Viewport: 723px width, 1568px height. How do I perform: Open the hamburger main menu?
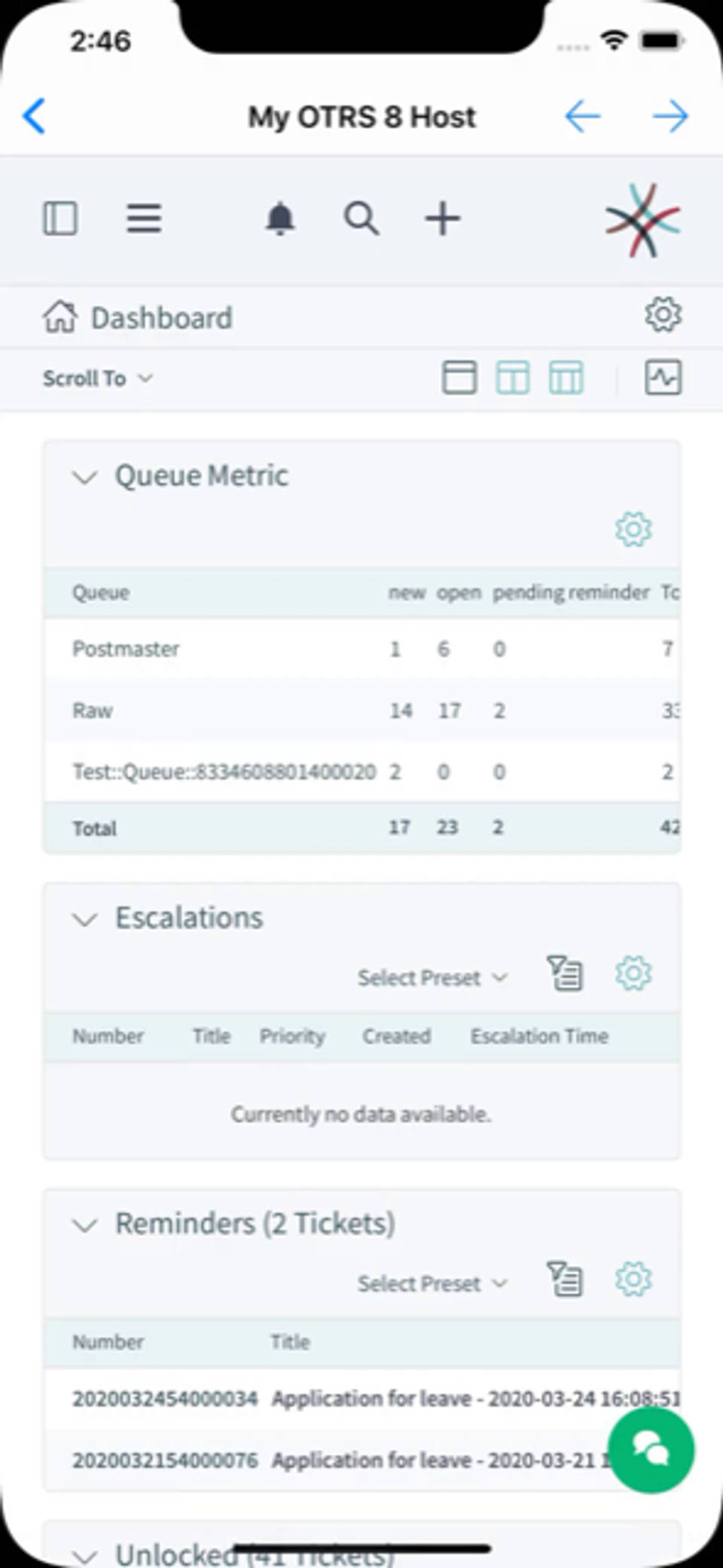[x=143, y=219]
